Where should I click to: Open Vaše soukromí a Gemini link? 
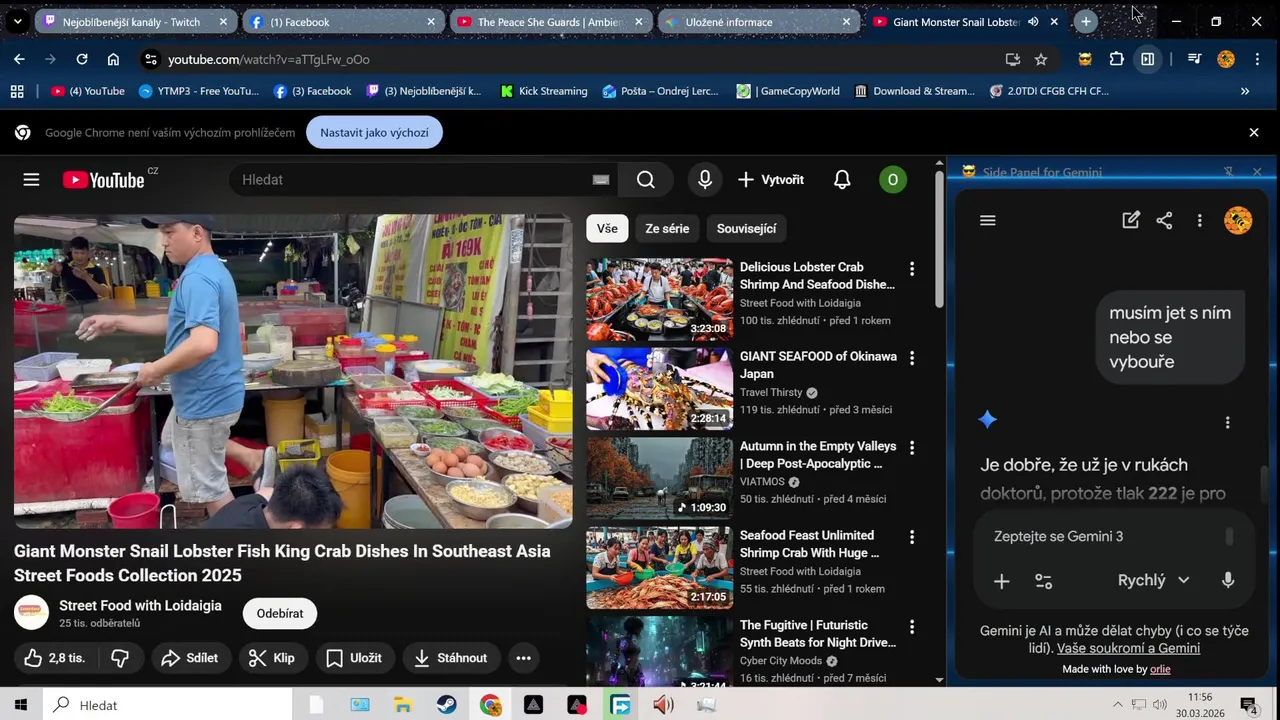tap(1128, 648)
